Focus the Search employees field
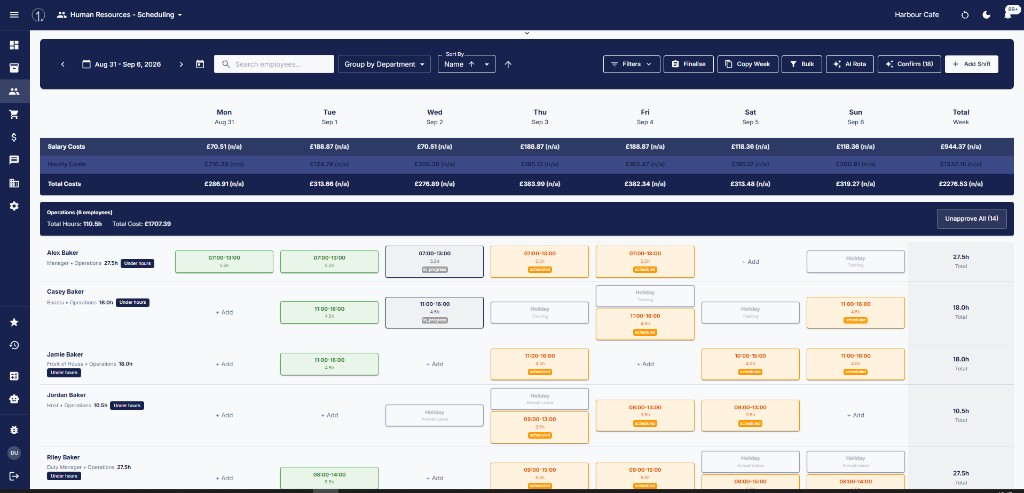 274,64
